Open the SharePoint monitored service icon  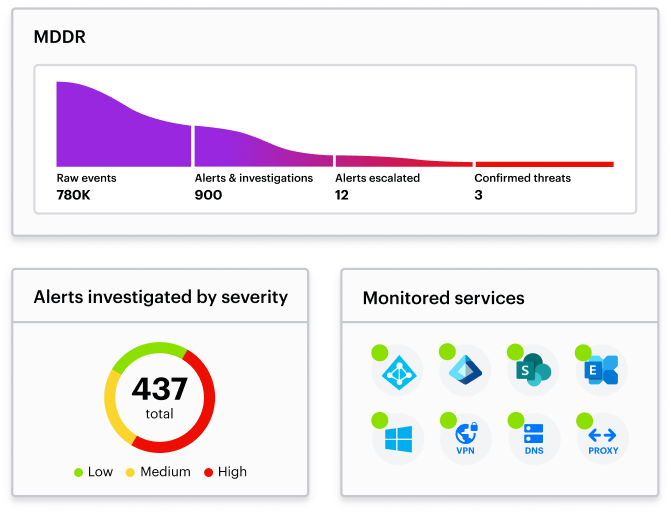coord(533,369)
